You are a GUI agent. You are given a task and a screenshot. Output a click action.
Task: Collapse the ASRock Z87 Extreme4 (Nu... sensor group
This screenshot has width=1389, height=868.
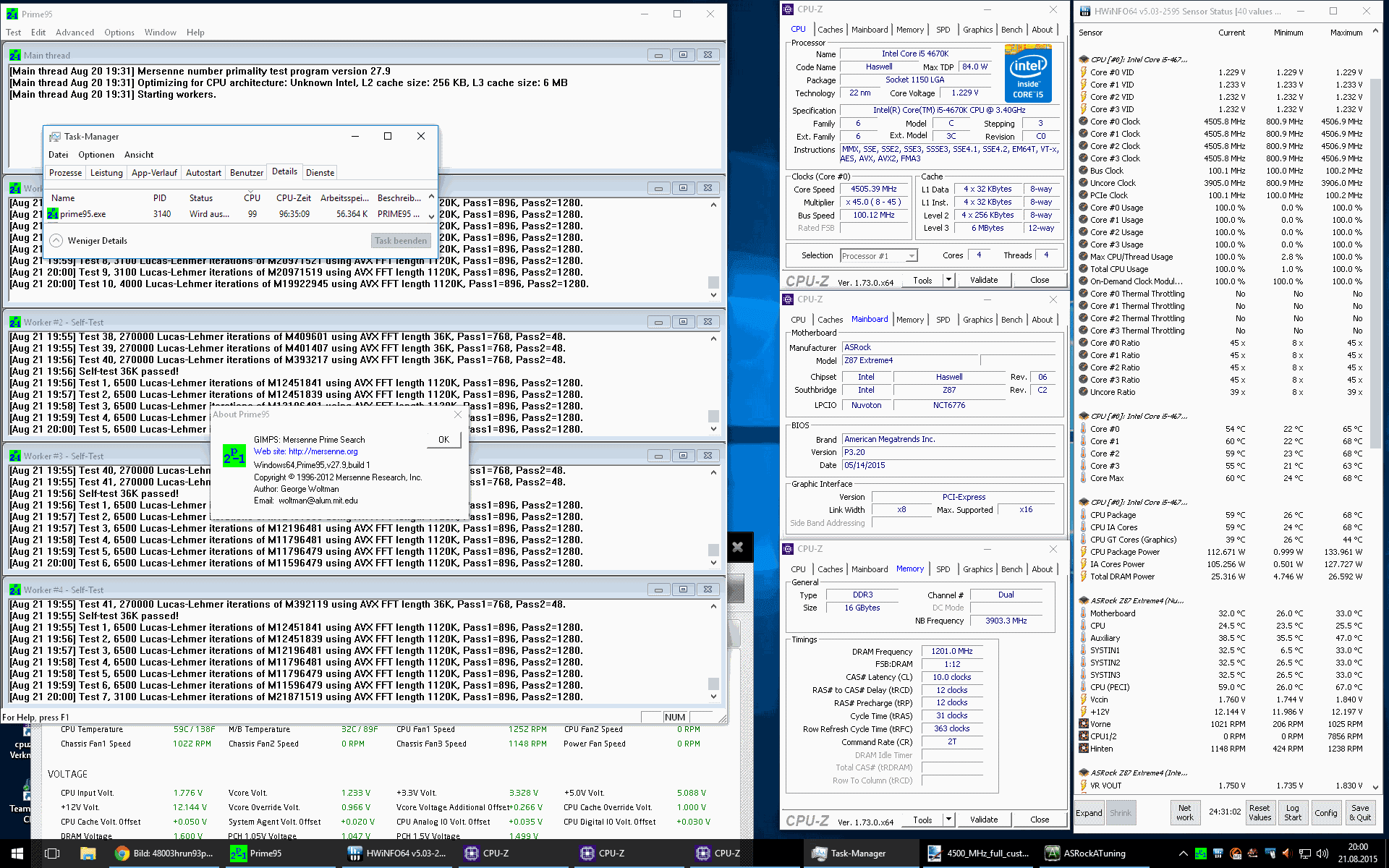tap(1084, 600)
